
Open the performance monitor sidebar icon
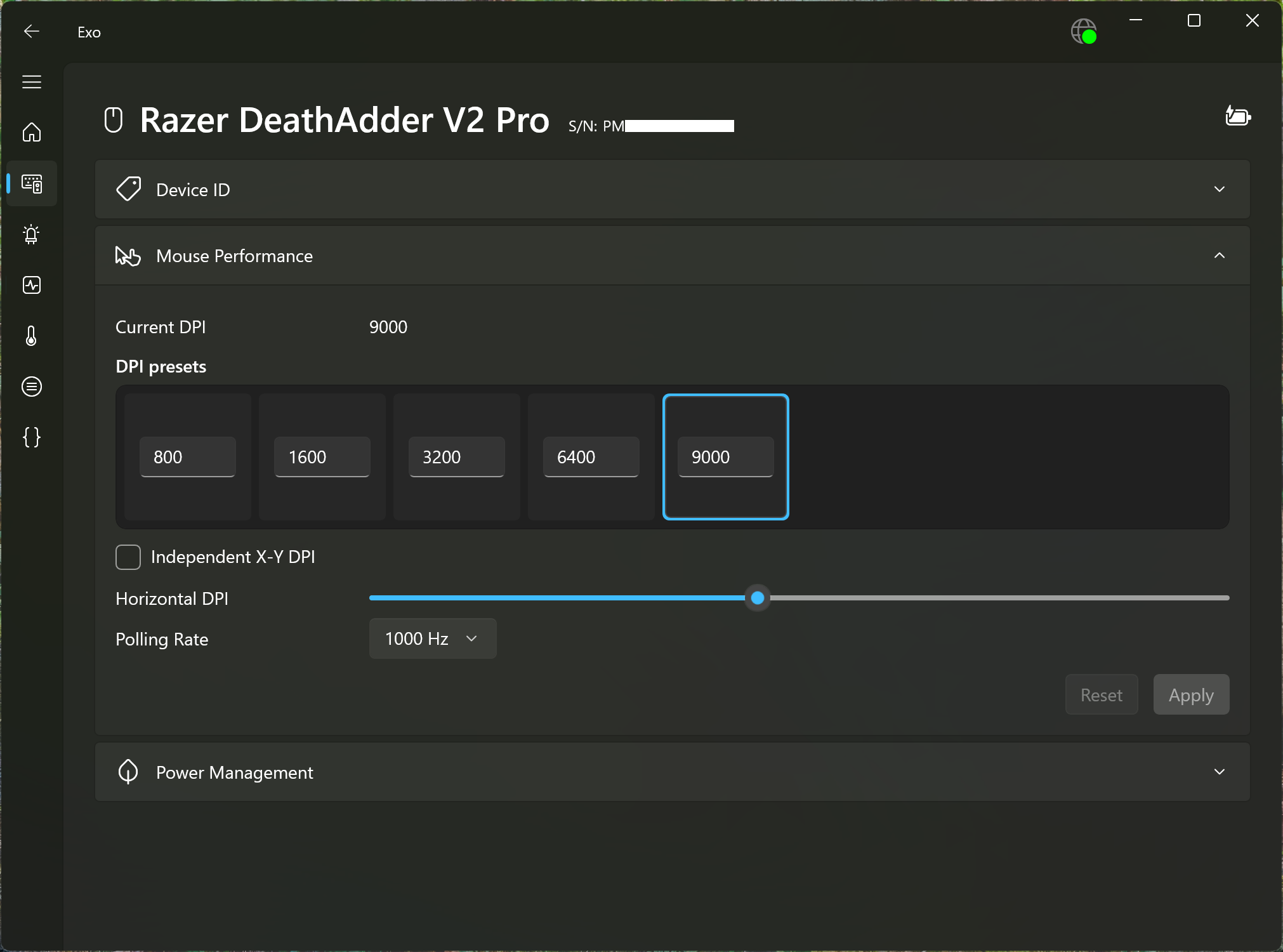[x=32, y=285]
